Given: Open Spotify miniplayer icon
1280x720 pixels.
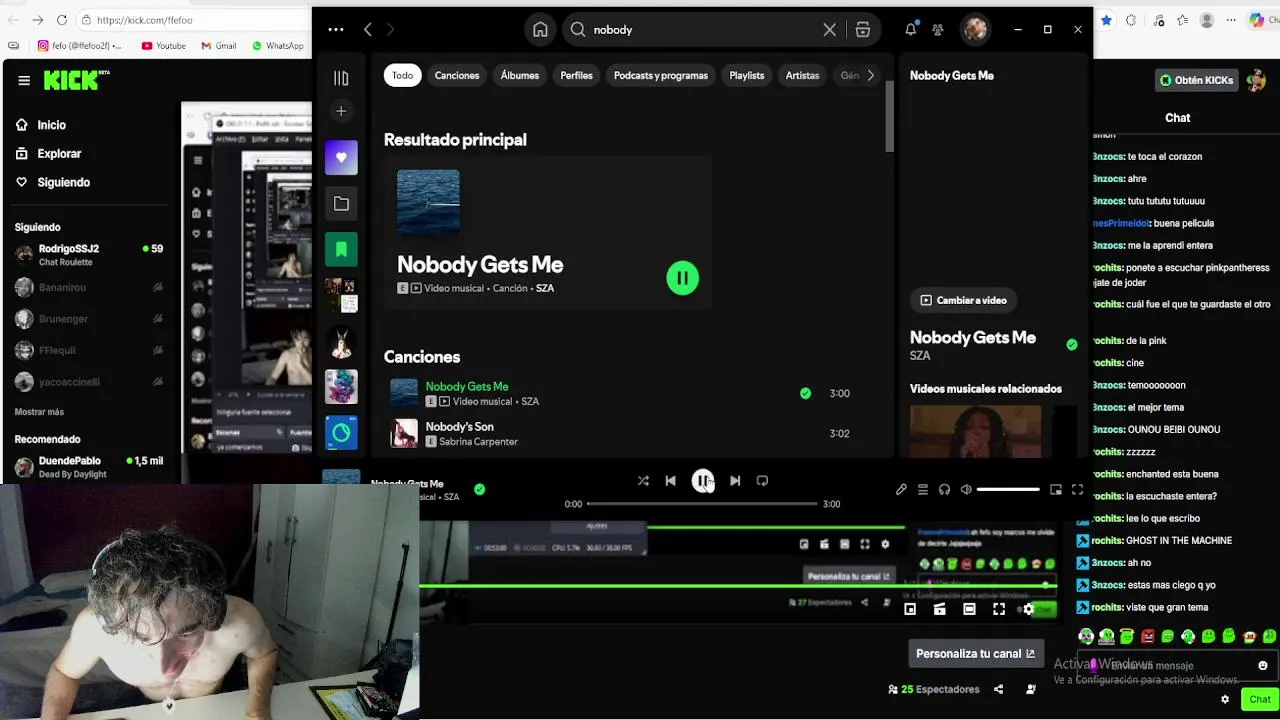Looking at the screenshot, I should pos(1056,490).
